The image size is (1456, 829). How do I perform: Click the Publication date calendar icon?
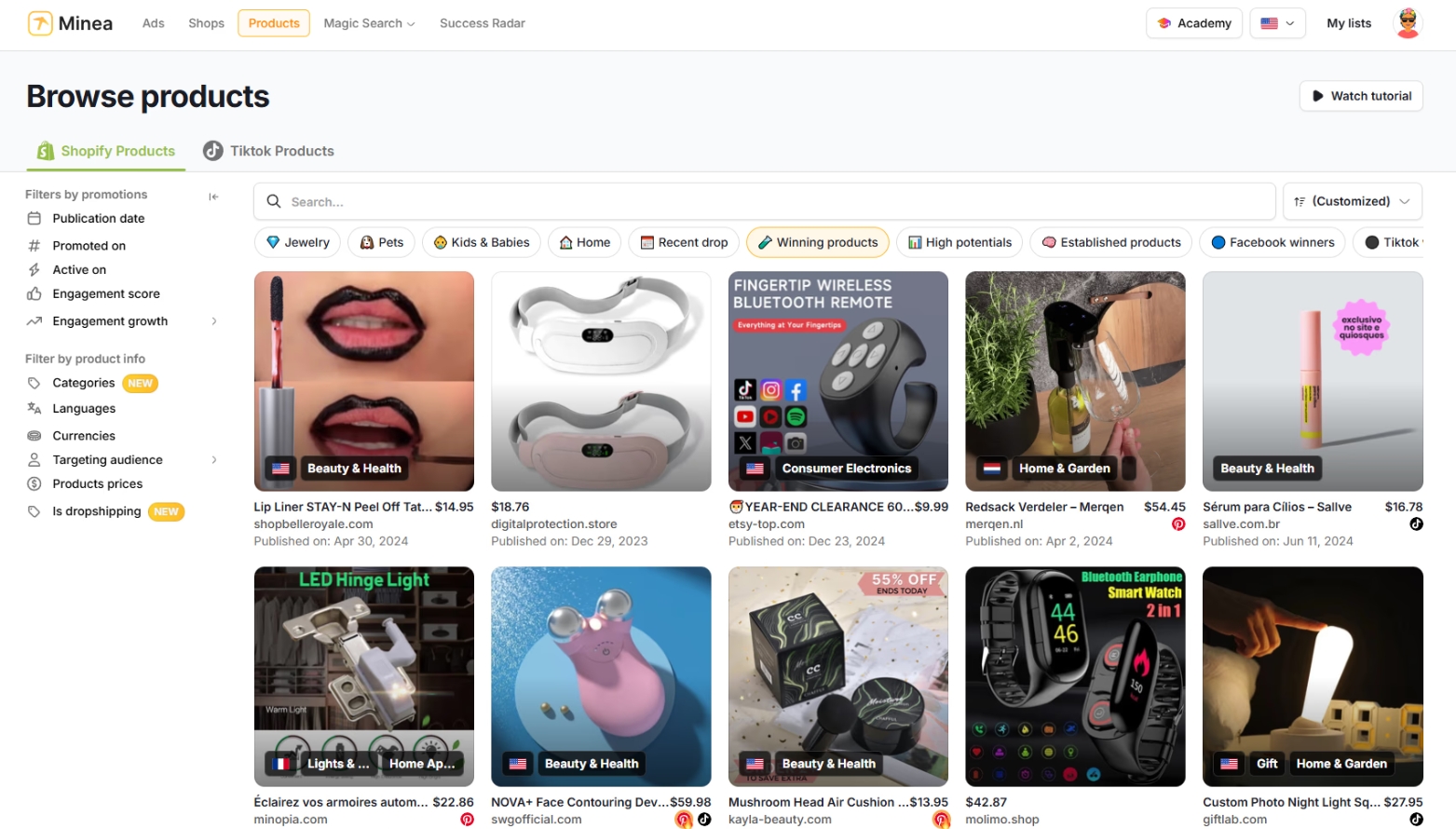tap(34, 219)
